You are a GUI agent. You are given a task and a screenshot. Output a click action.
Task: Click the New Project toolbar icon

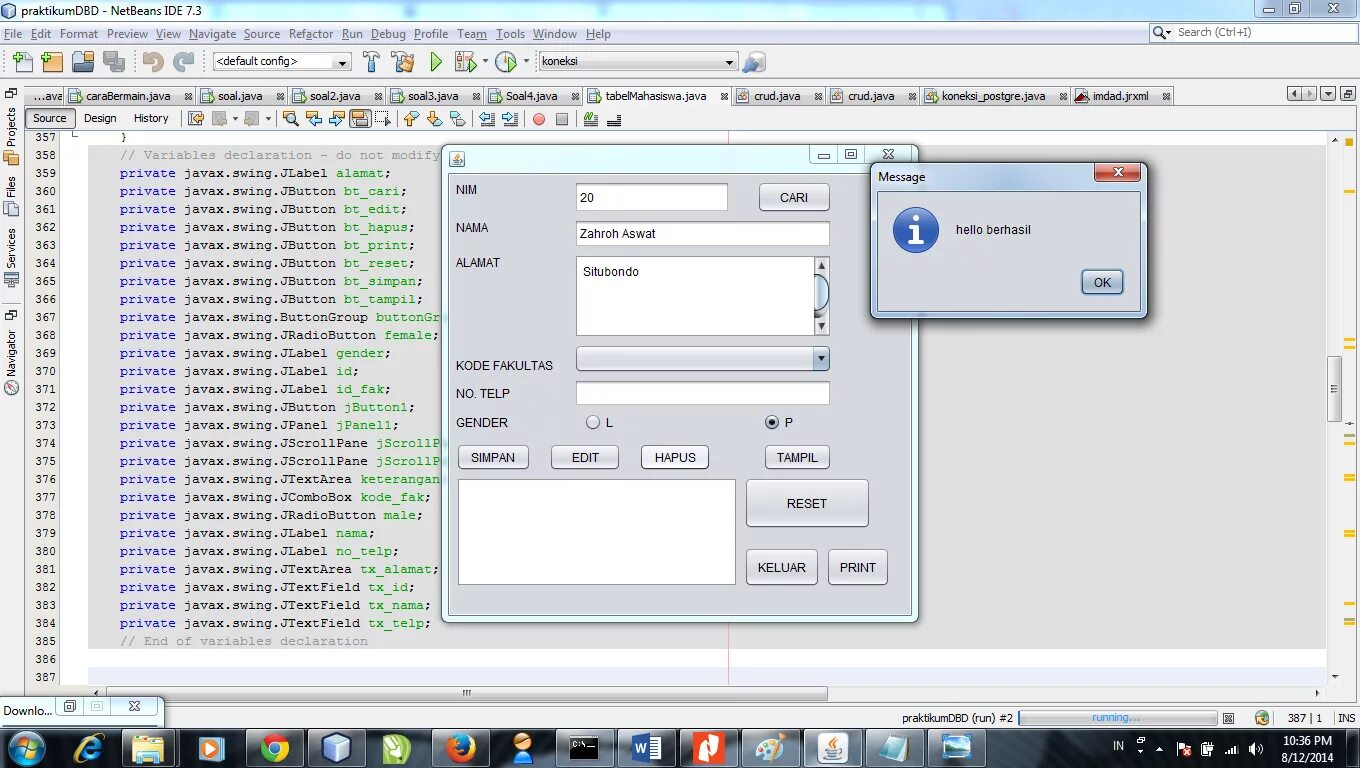(x=52, y=62)
